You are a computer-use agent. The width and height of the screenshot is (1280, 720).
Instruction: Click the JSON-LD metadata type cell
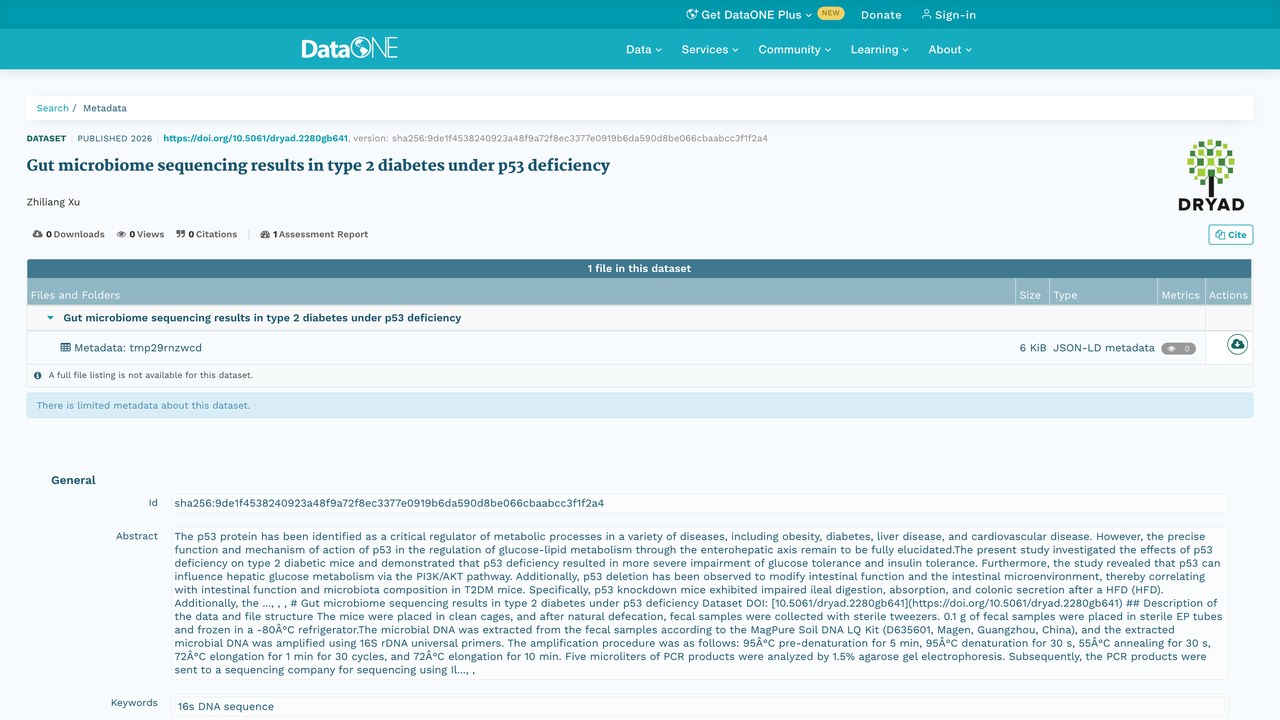(1103, 348)
